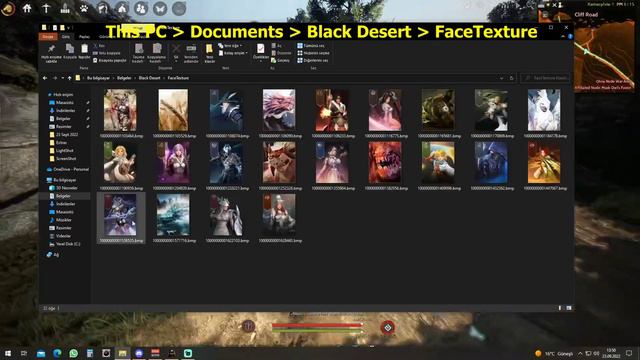Switch to details view at window bottom
This screenshot has height=360, width=640.
[x=560, y=308]
